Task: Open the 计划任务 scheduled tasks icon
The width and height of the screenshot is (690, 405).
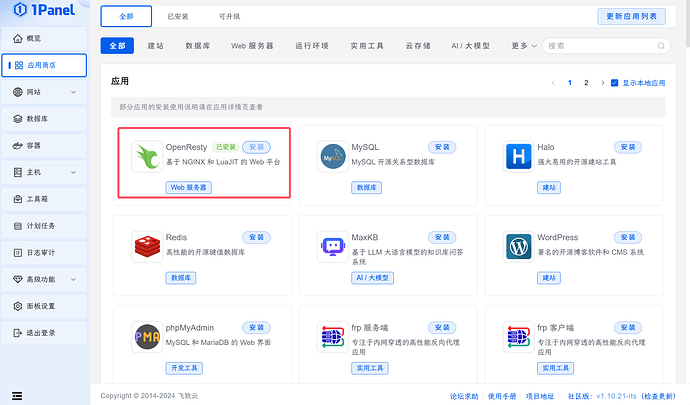Action: (x=18, y=226)
